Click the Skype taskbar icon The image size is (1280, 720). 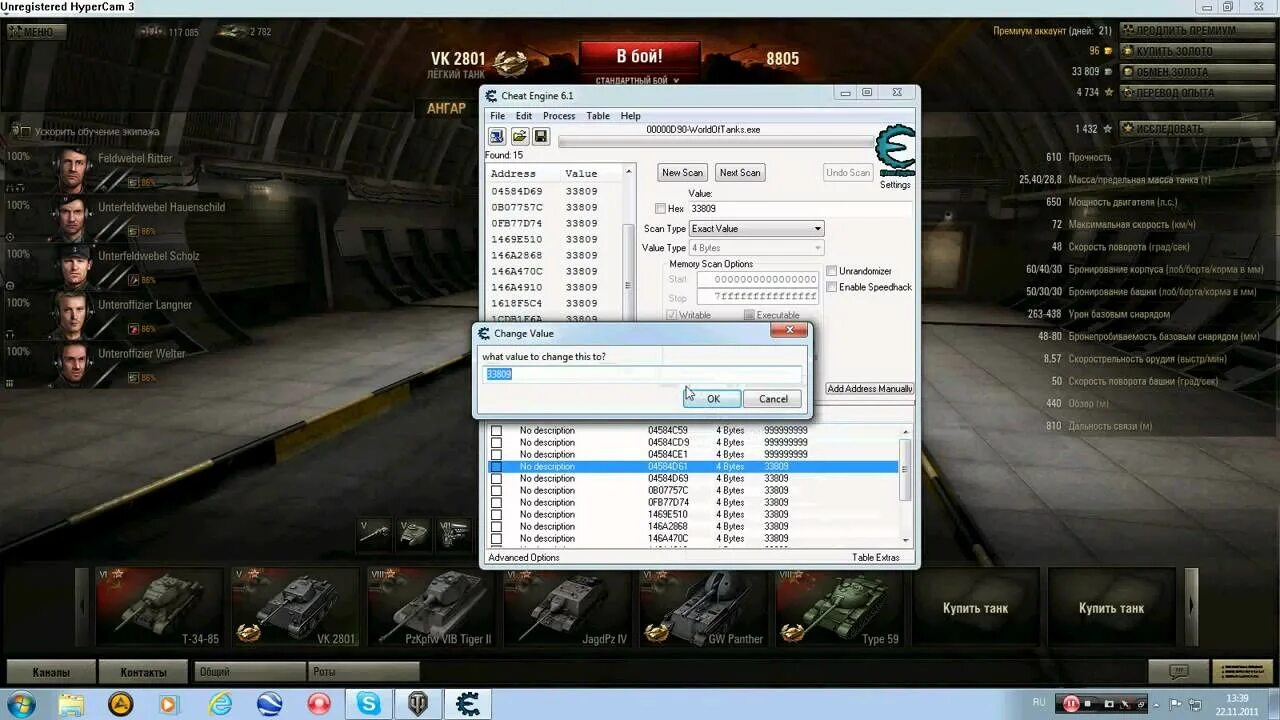tap(369, 704)
